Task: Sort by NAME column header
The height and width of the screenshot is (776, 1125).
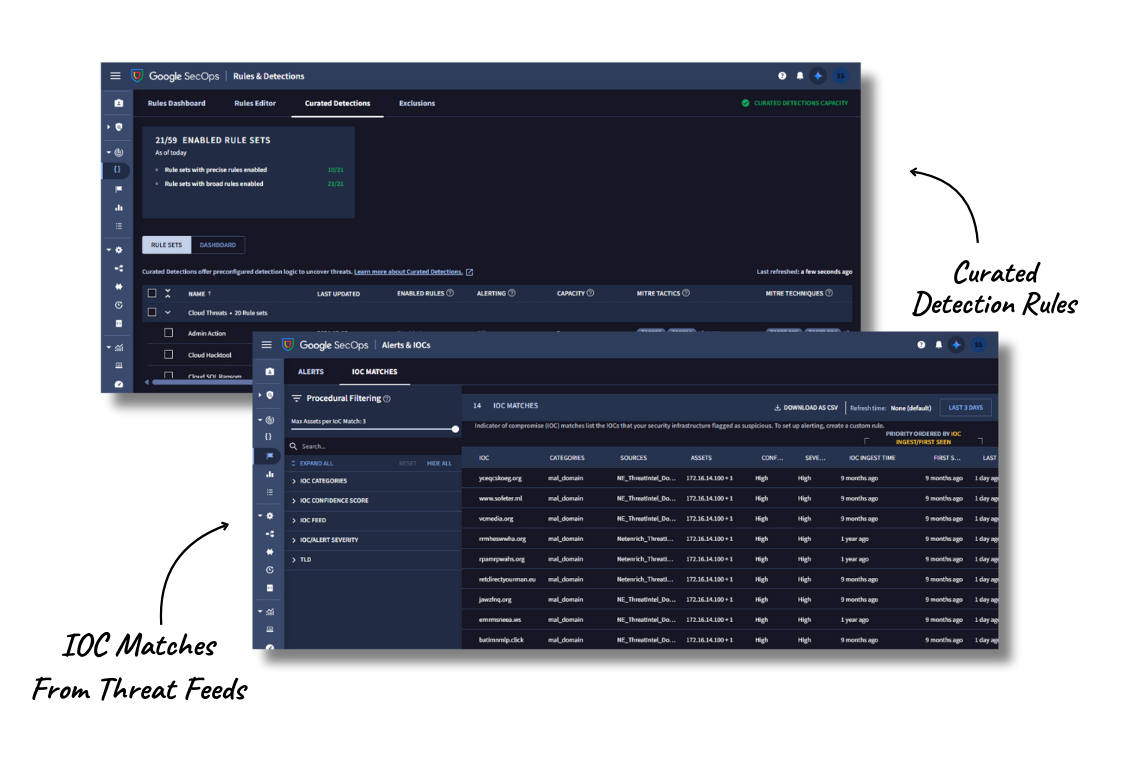Action: [x=199, y=293]
